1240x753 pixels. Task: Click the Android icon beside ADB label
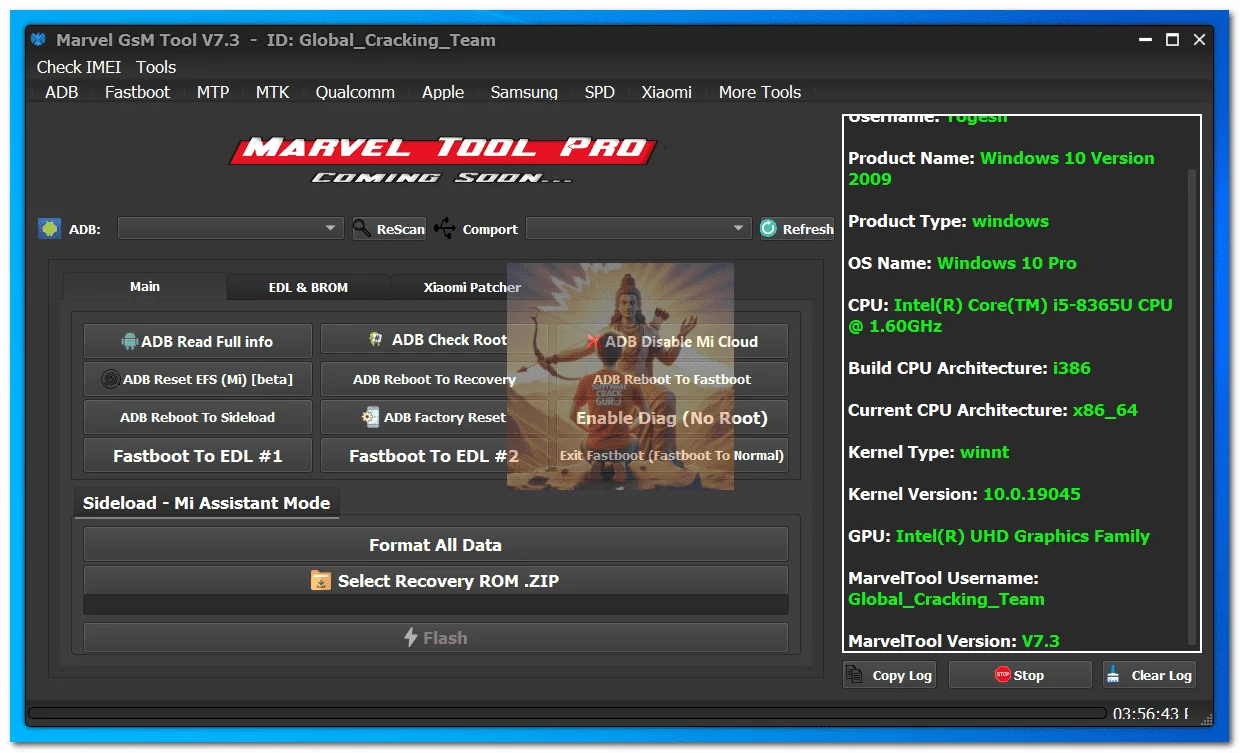(49, 228)
